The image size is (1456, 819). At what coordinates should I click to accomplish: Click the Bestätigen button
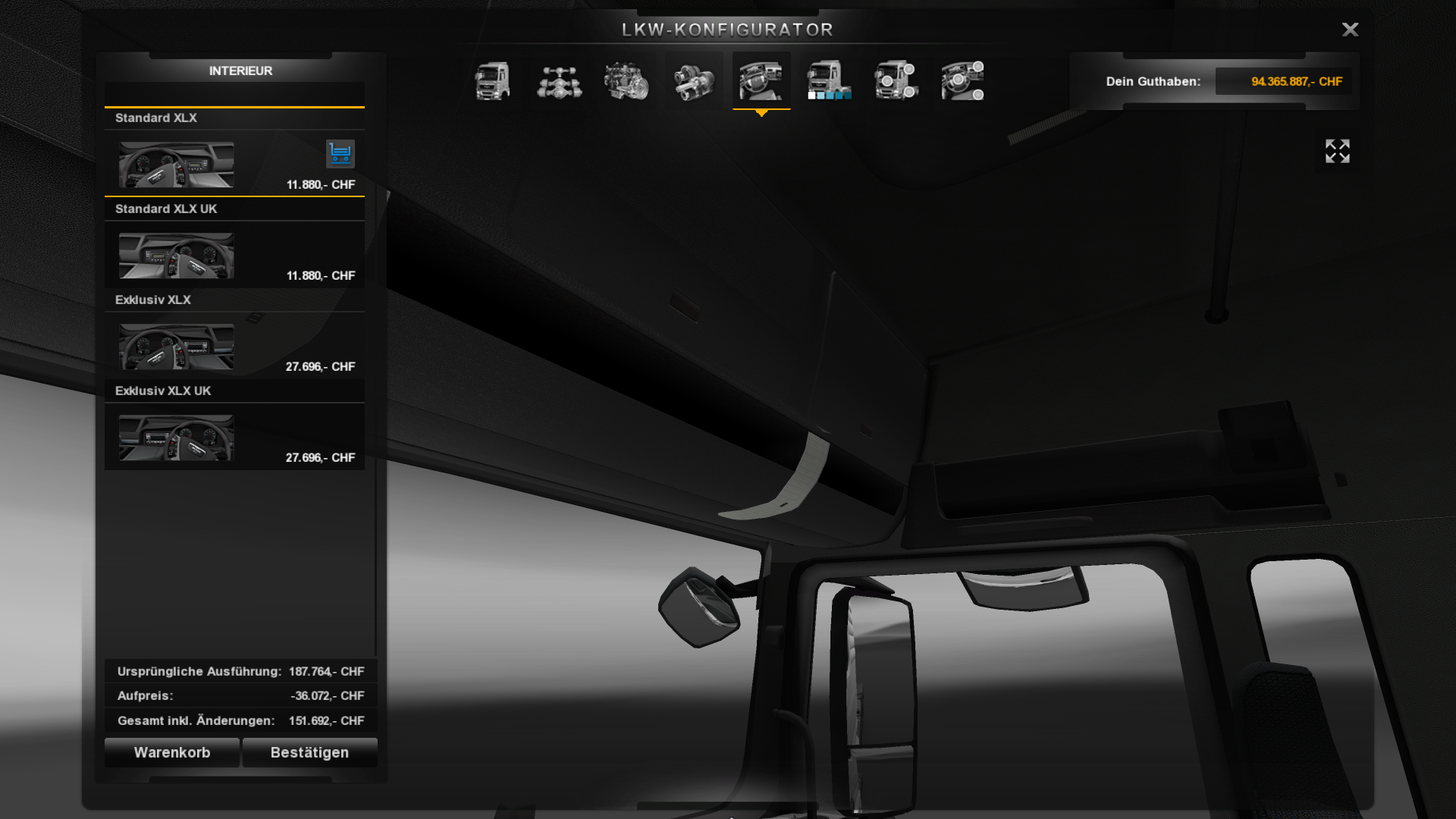click(x=309, y=752)
